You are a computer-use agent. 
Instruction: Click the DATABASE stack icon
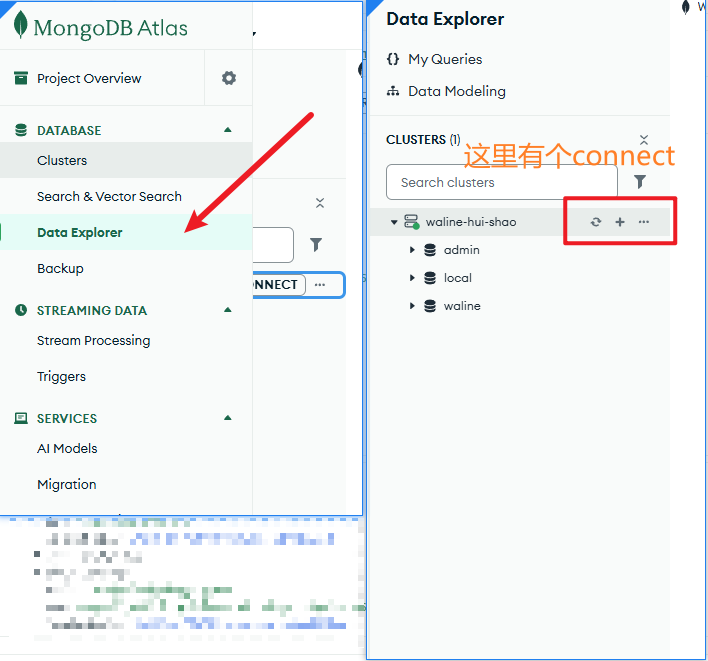tap(21, 130)
